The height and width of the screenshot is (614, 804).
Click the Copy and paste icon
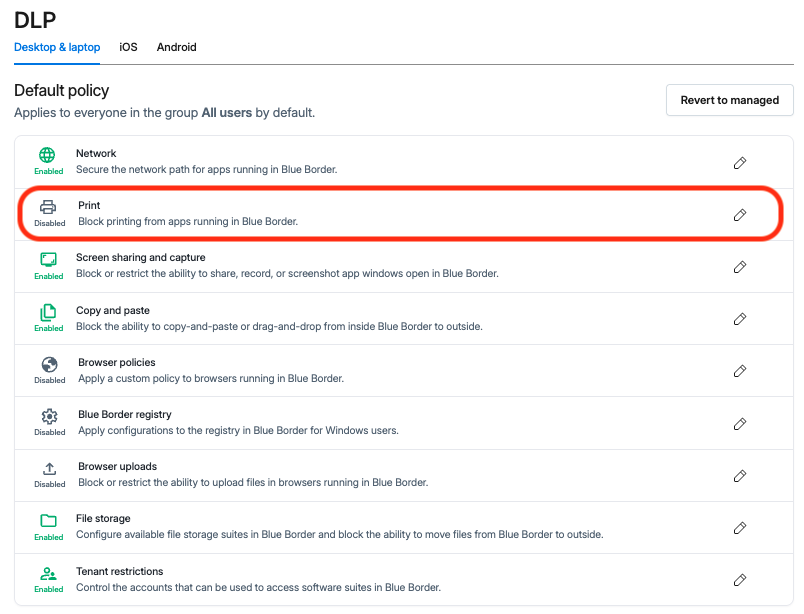(48, 312)
